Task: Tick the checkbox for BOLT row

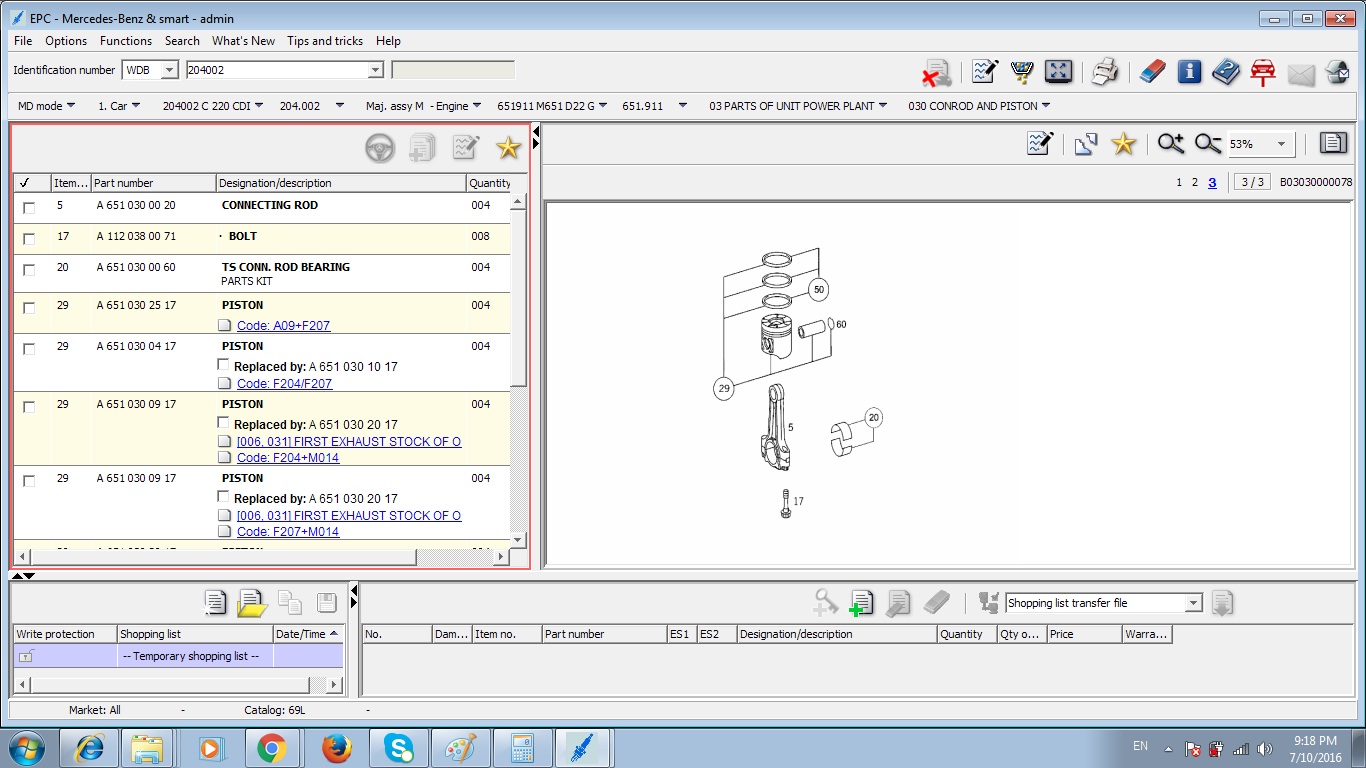Action: (x=29, y=239)
